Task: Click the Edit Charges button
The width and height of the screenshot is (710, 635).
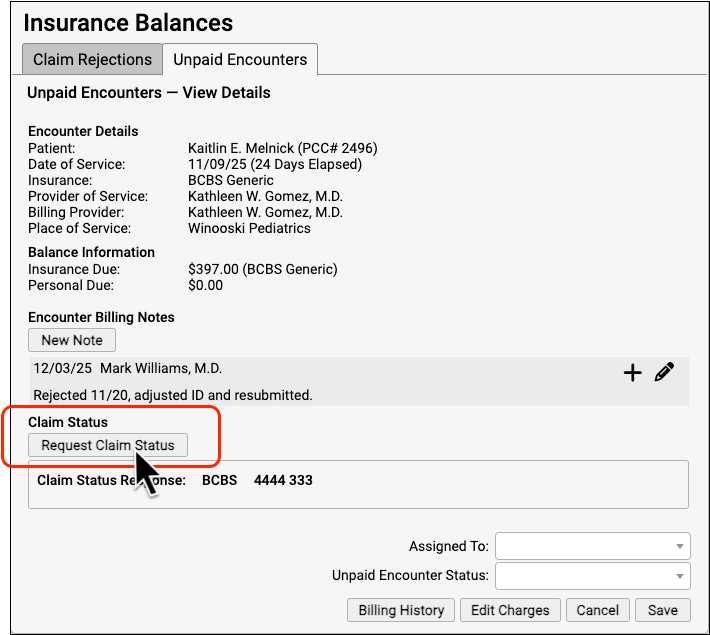Action: (x=510, y=610)
